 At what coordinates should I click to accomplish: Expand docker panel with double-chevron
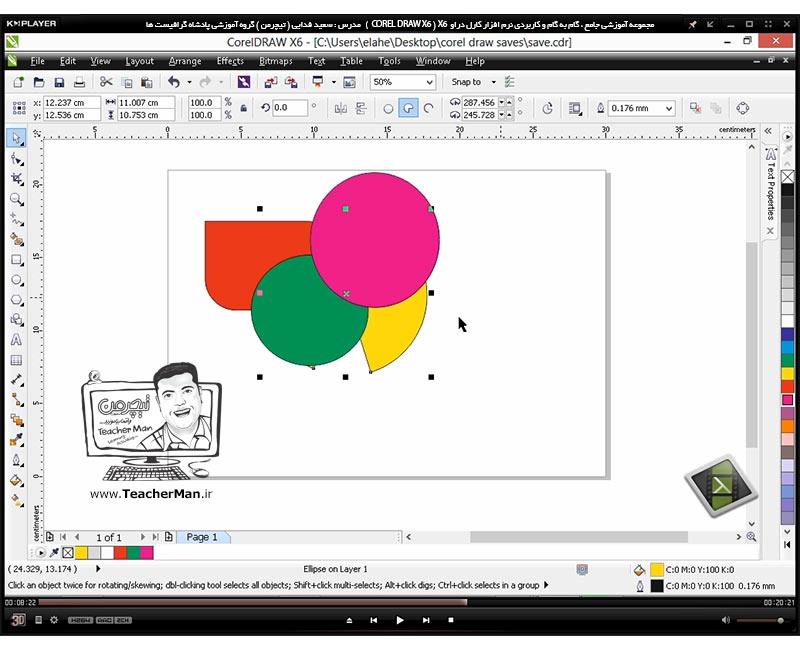768,131
